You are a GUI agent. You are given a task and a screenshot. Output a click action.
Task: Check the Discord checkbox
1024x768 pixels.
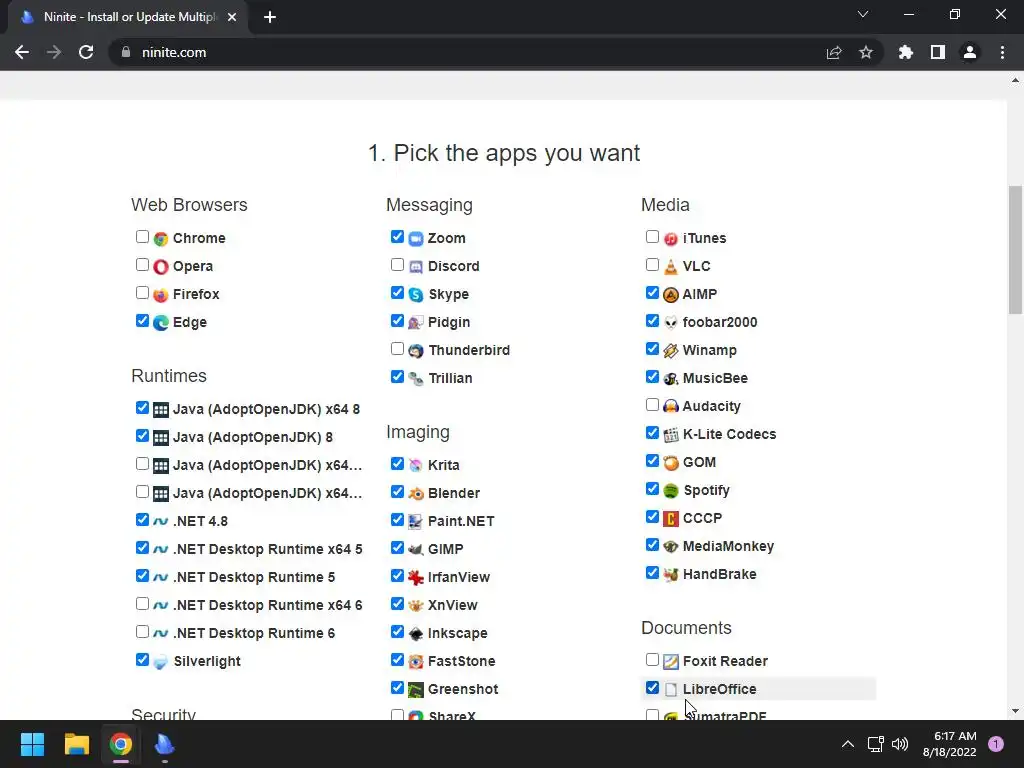[x=397, y=264]
